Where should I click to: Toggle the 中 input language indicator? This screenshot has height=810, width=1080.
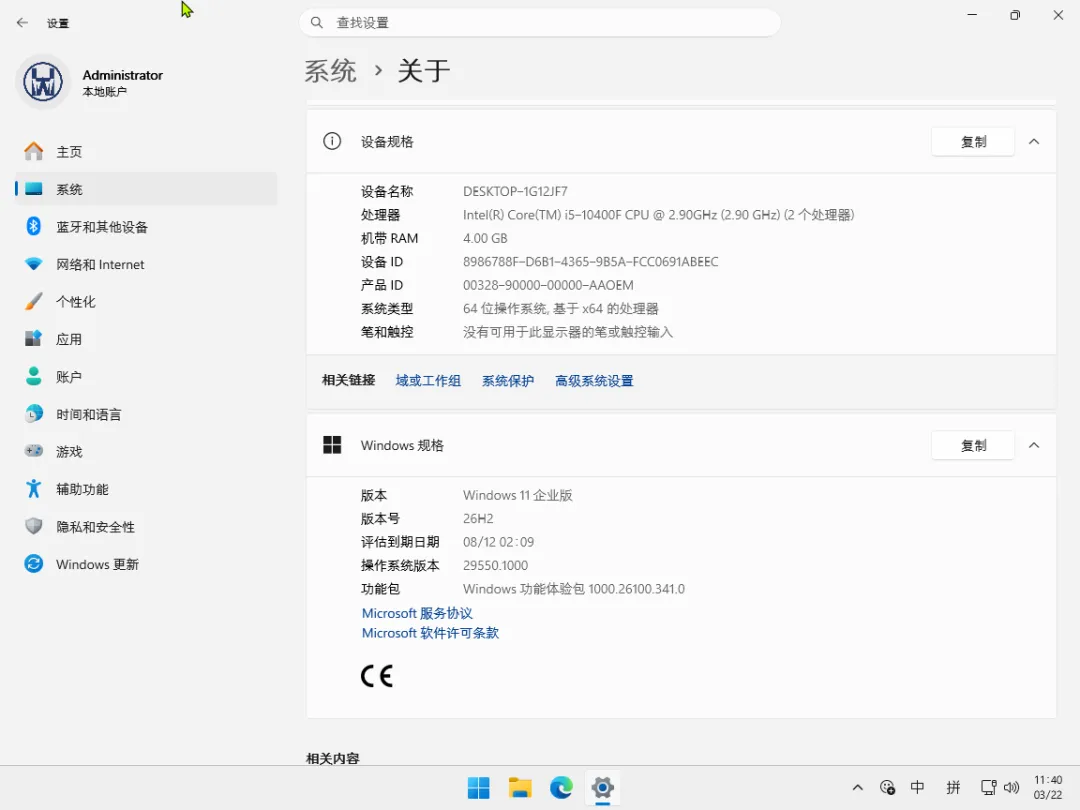[917, 787]
